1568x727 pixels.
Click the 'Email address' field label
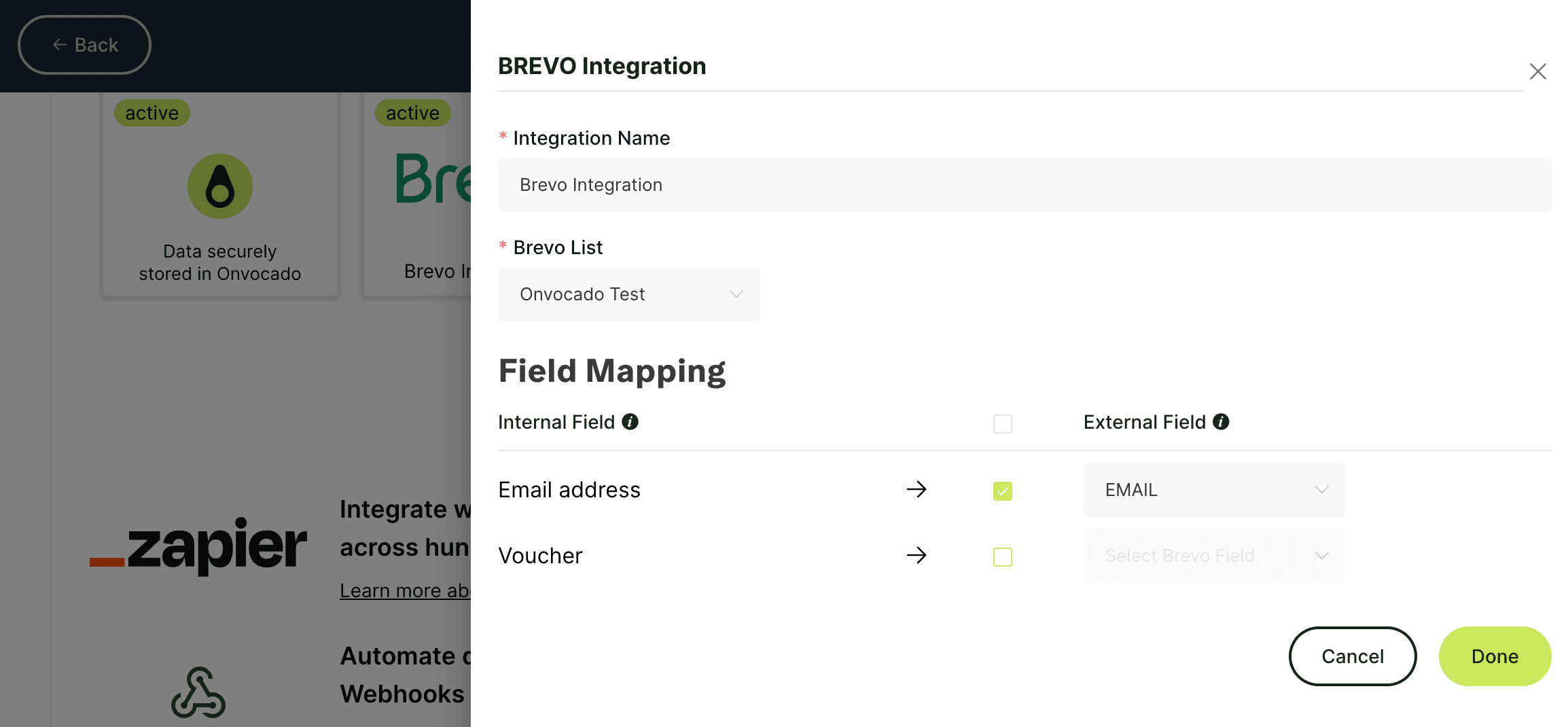(569, 490)
